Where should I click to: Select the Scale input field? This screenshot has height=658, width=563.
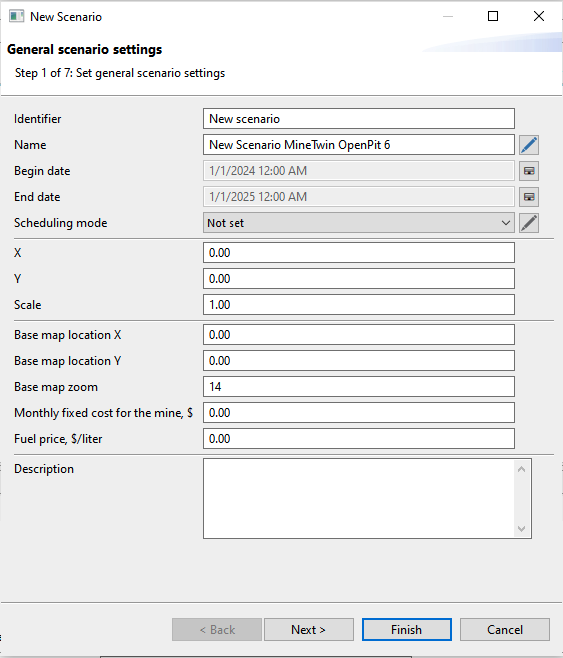pyautogui.click(x=359, y=305)
